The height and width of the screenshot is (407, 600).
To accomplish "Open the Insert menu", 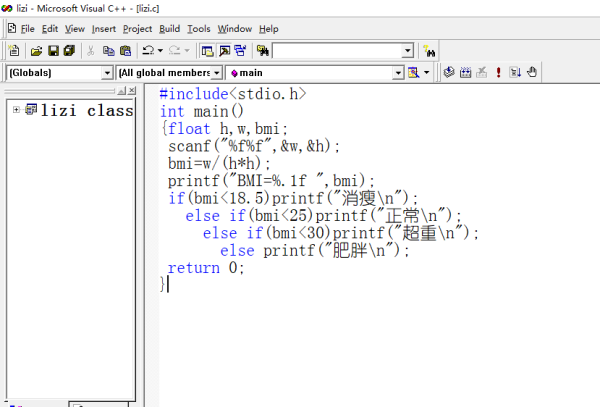I will click(x=104, y=29).
